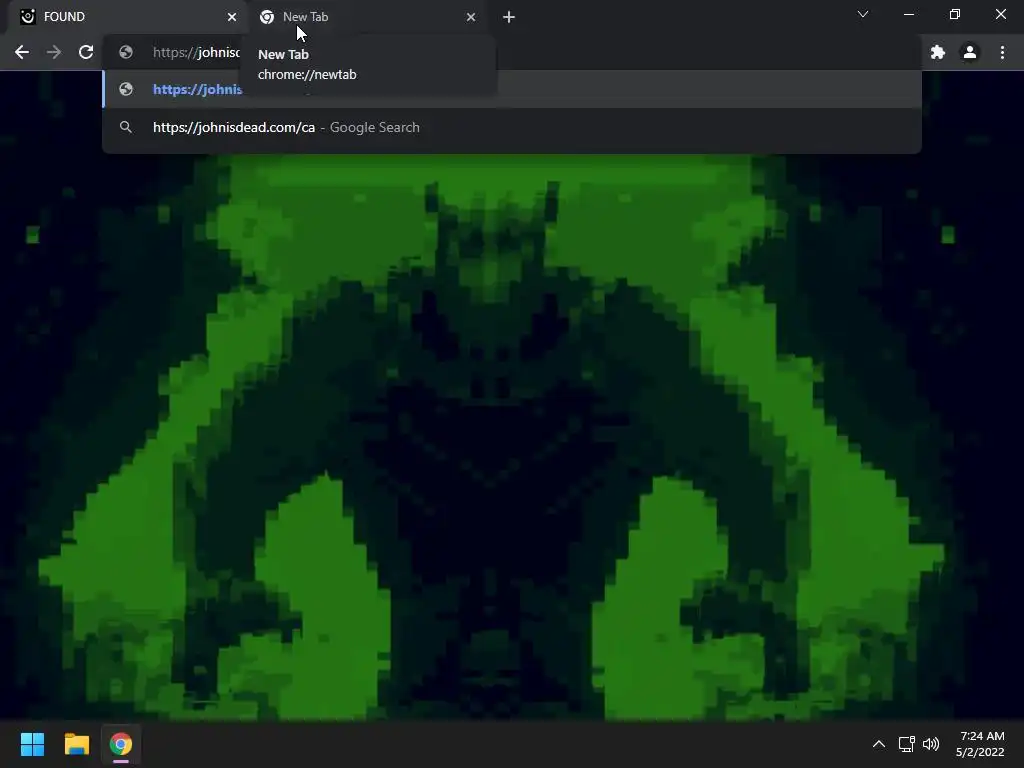Viewport: 1024px width, 768px height.
Task: Open the volume tray icon
Action: point(931,744)
